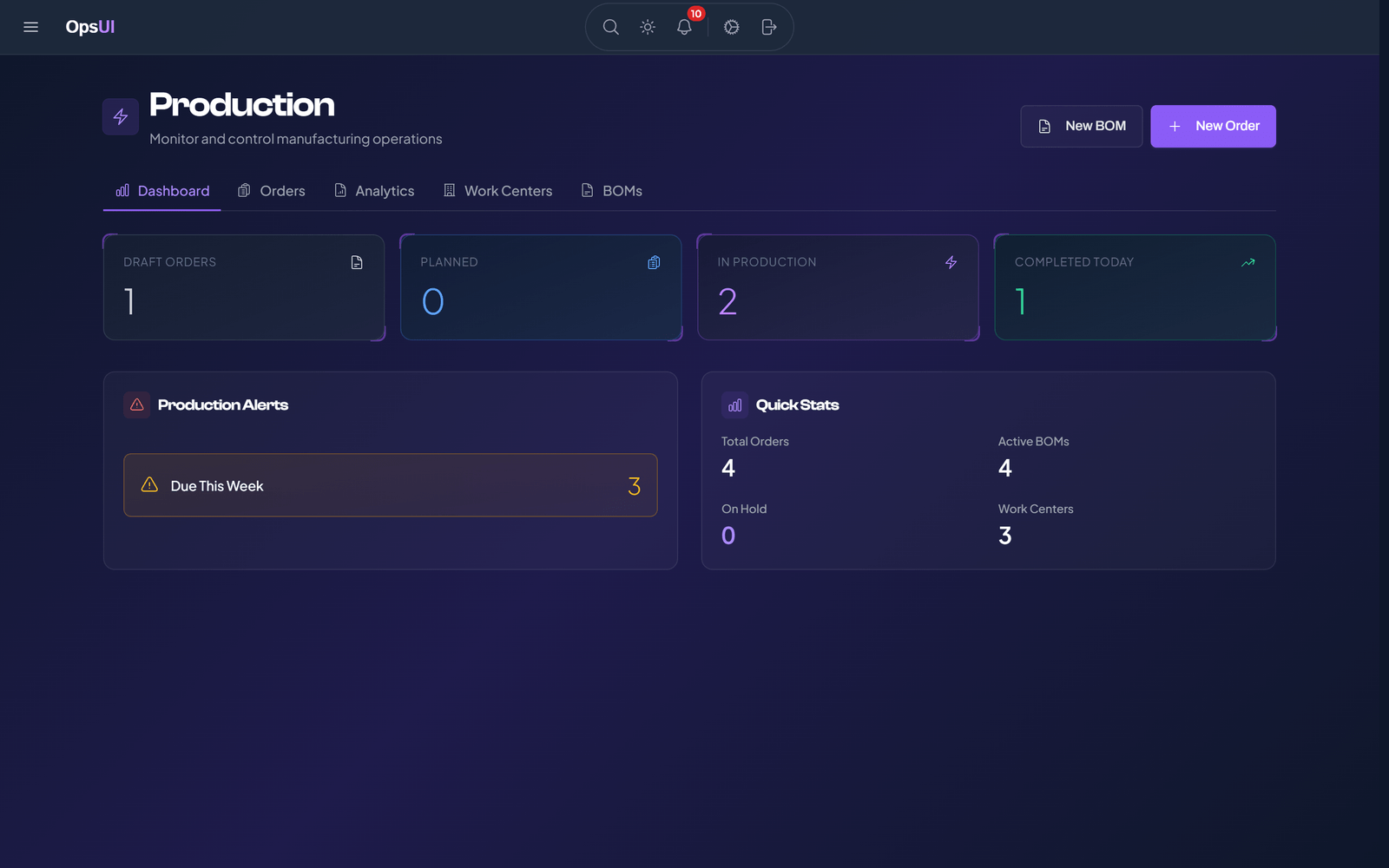Click the OpsUI logo
The height and width of the screenshot is (868, 1389).
(90, 27)
